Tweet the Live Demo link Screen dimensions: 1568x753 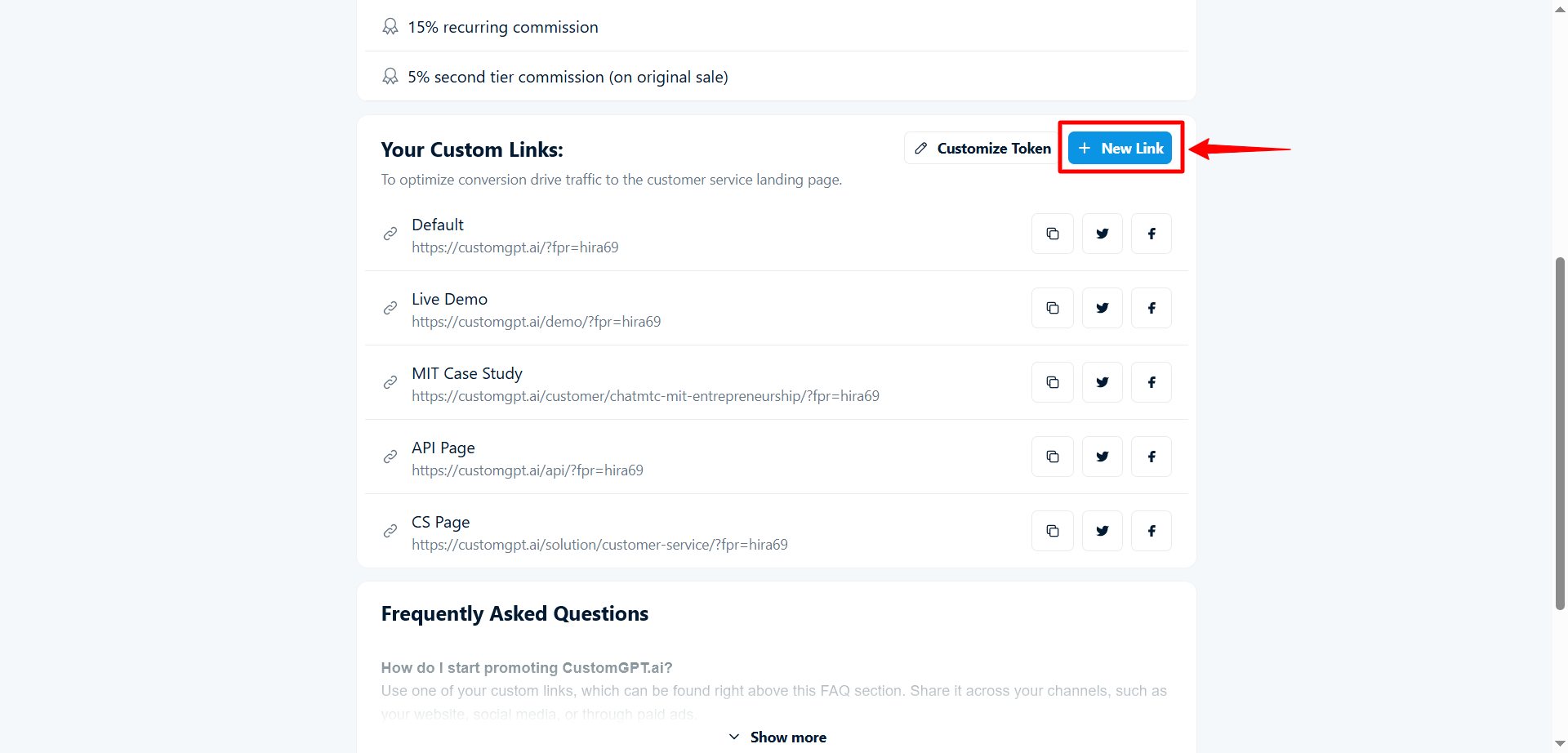(x=1102, y=308)
